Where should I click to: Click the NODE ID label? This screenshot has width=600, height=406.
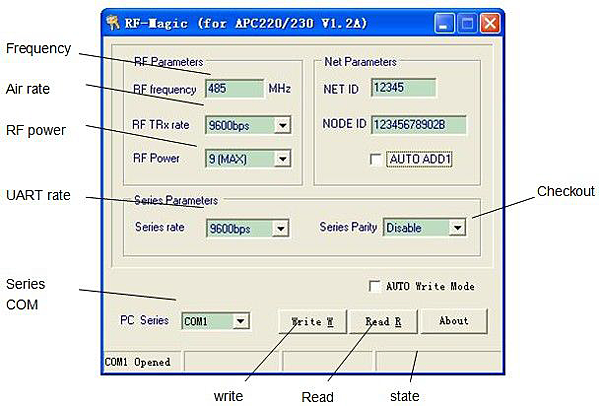click(x=344, y=124)
